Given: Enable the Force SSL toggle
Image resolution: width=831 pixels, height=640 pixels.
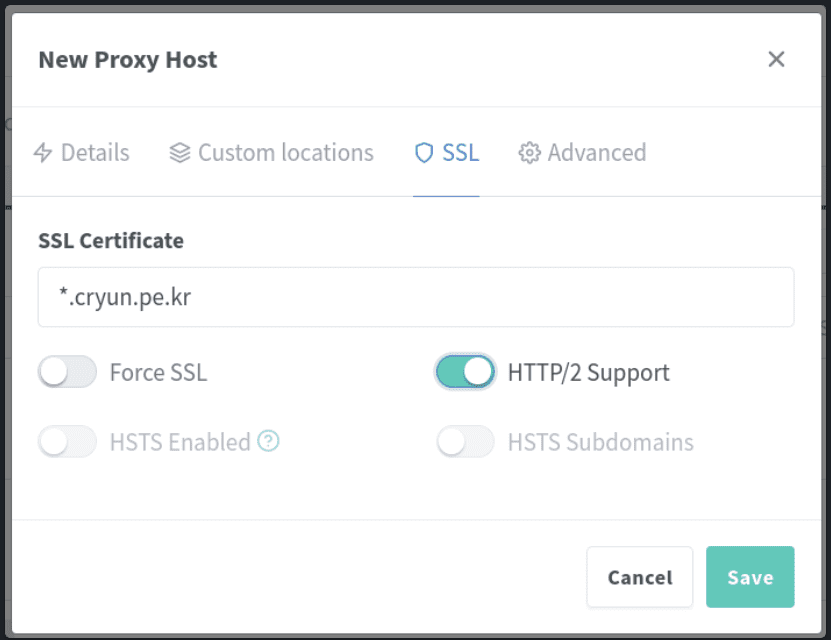Looking at the screenshot, I should coord(67,372).
